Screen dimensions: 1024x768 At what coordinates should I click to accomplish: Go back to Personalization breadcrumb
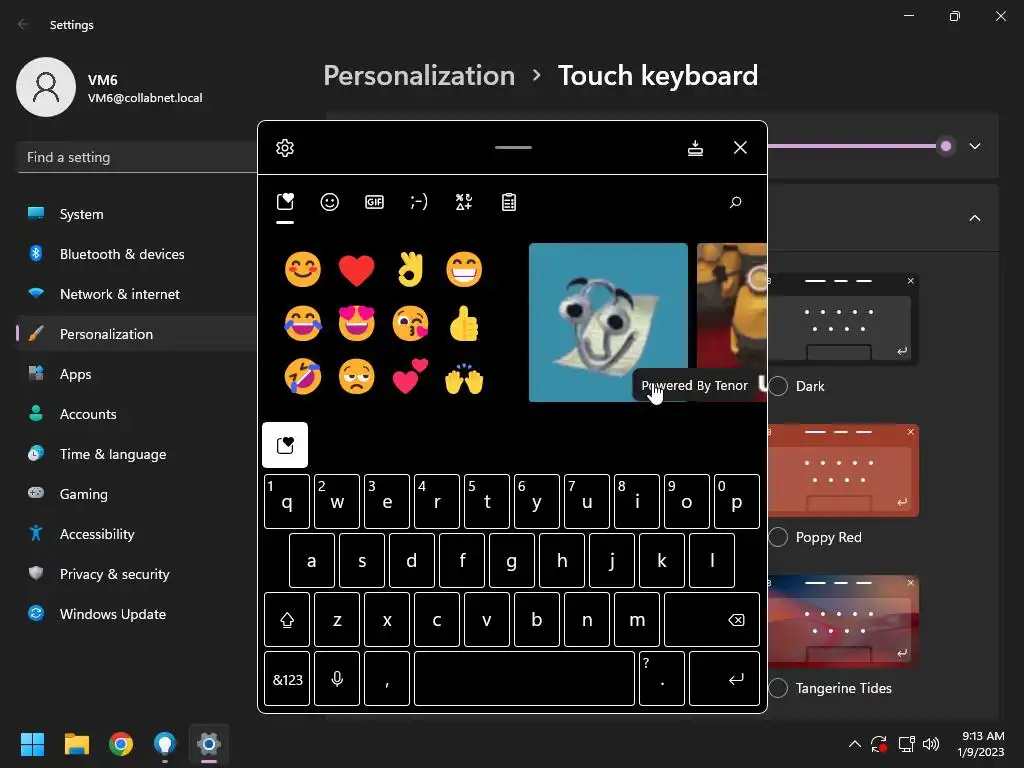coord(419,76)
